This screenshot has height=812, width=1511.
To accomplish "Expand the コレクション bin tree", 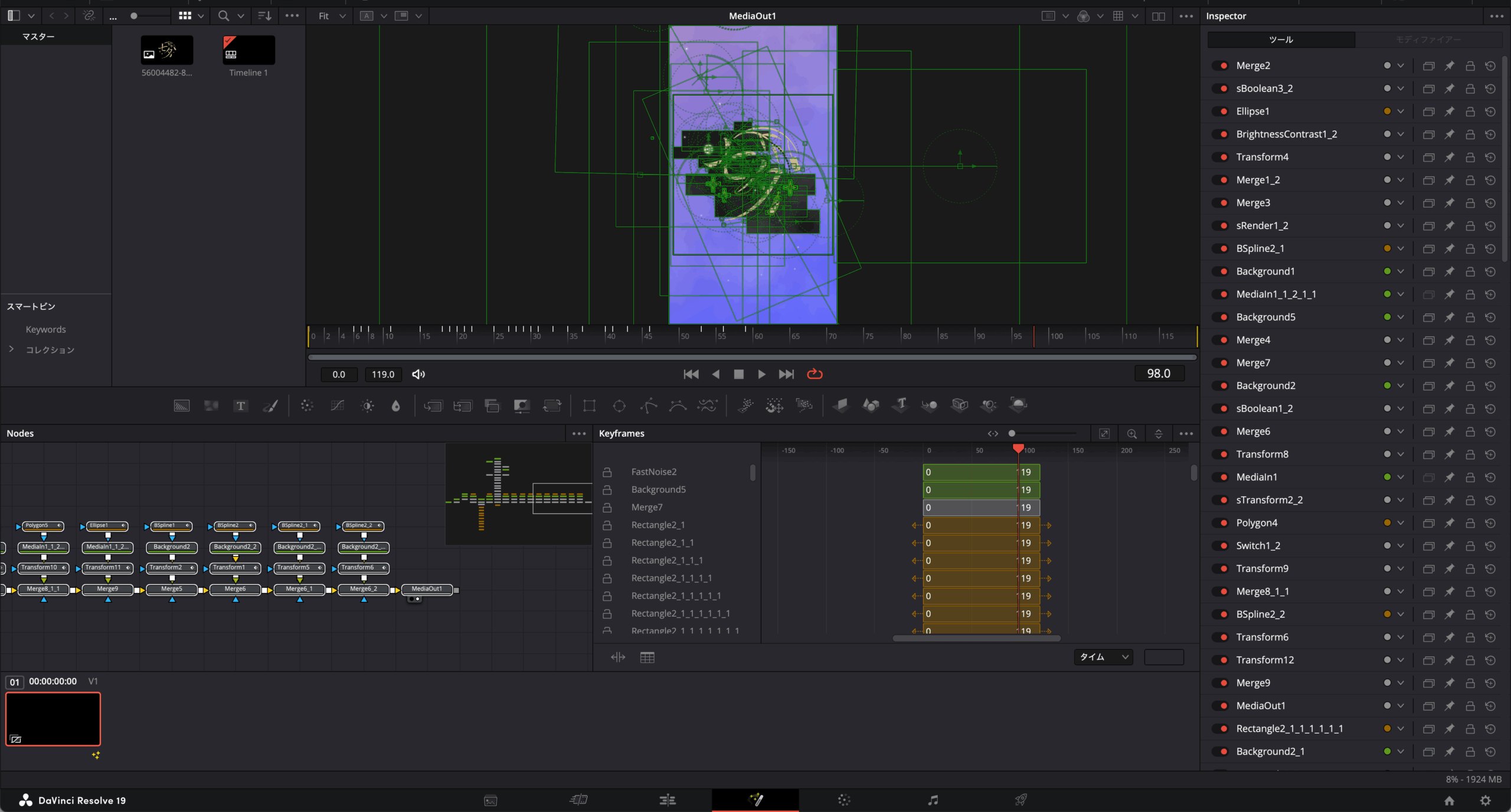I will 11,349.
